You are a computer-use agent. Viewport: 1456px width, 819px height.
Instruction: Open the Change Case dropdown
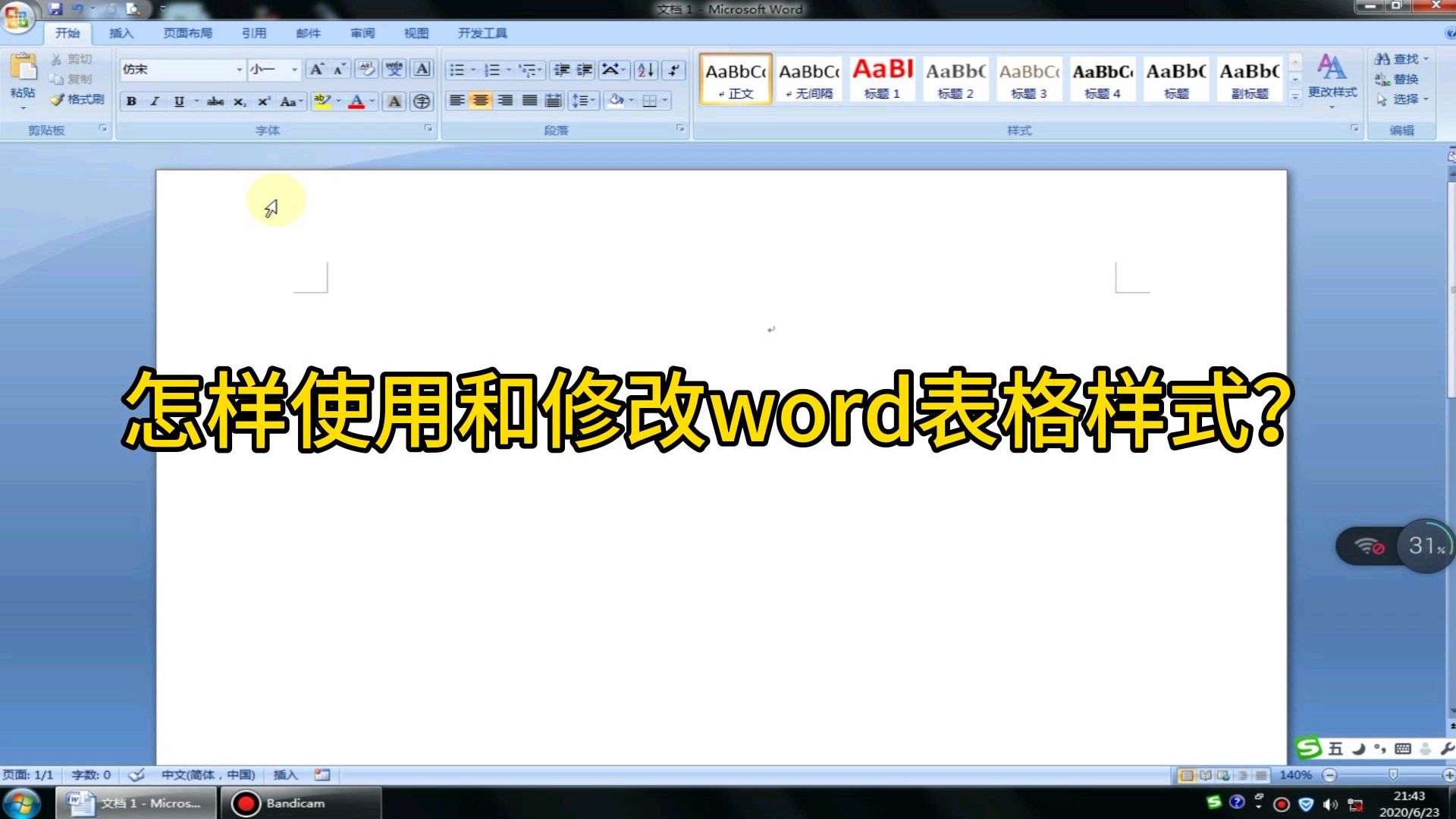pyautogui.click(x=291, y=101)
